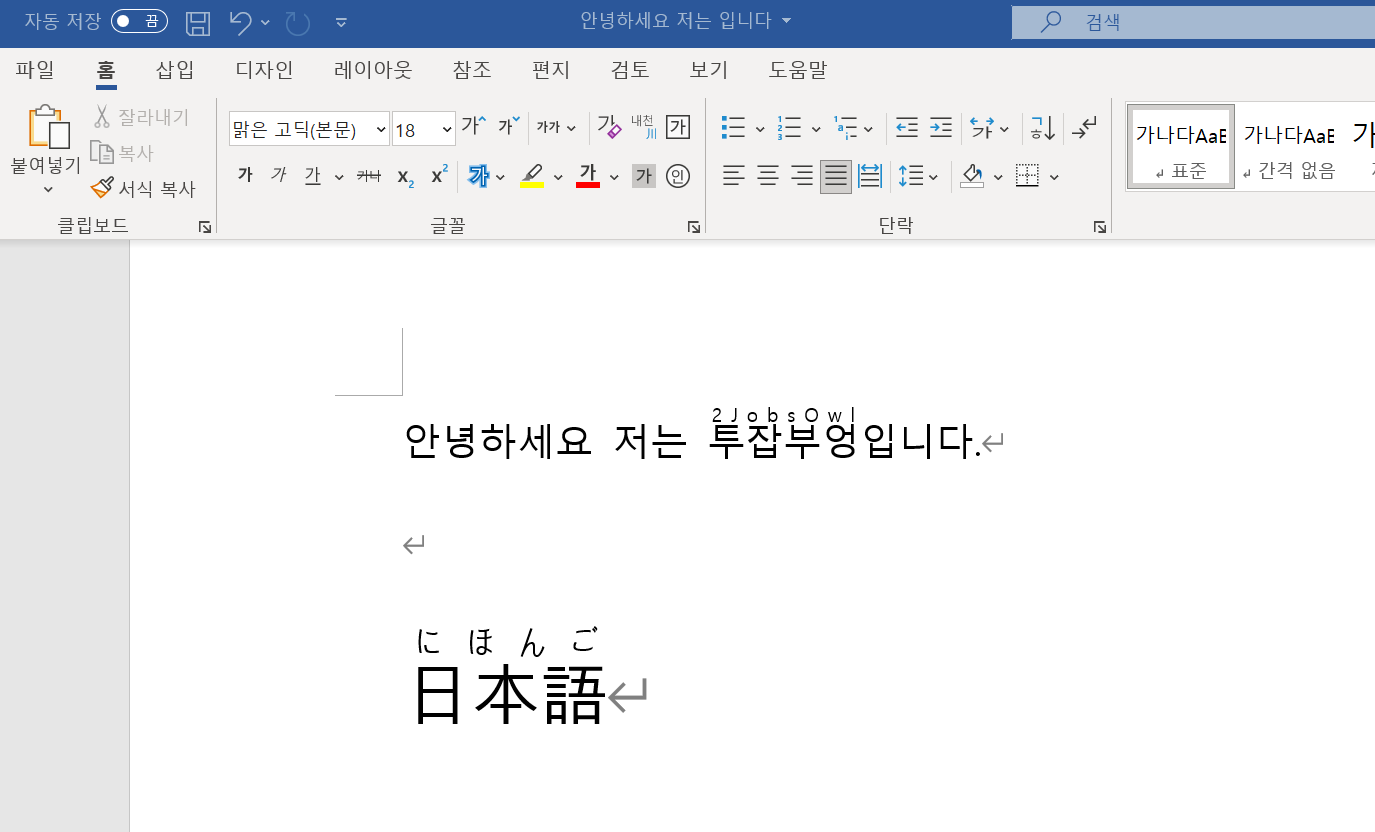Decrease paragraph indent

(907, 127)
